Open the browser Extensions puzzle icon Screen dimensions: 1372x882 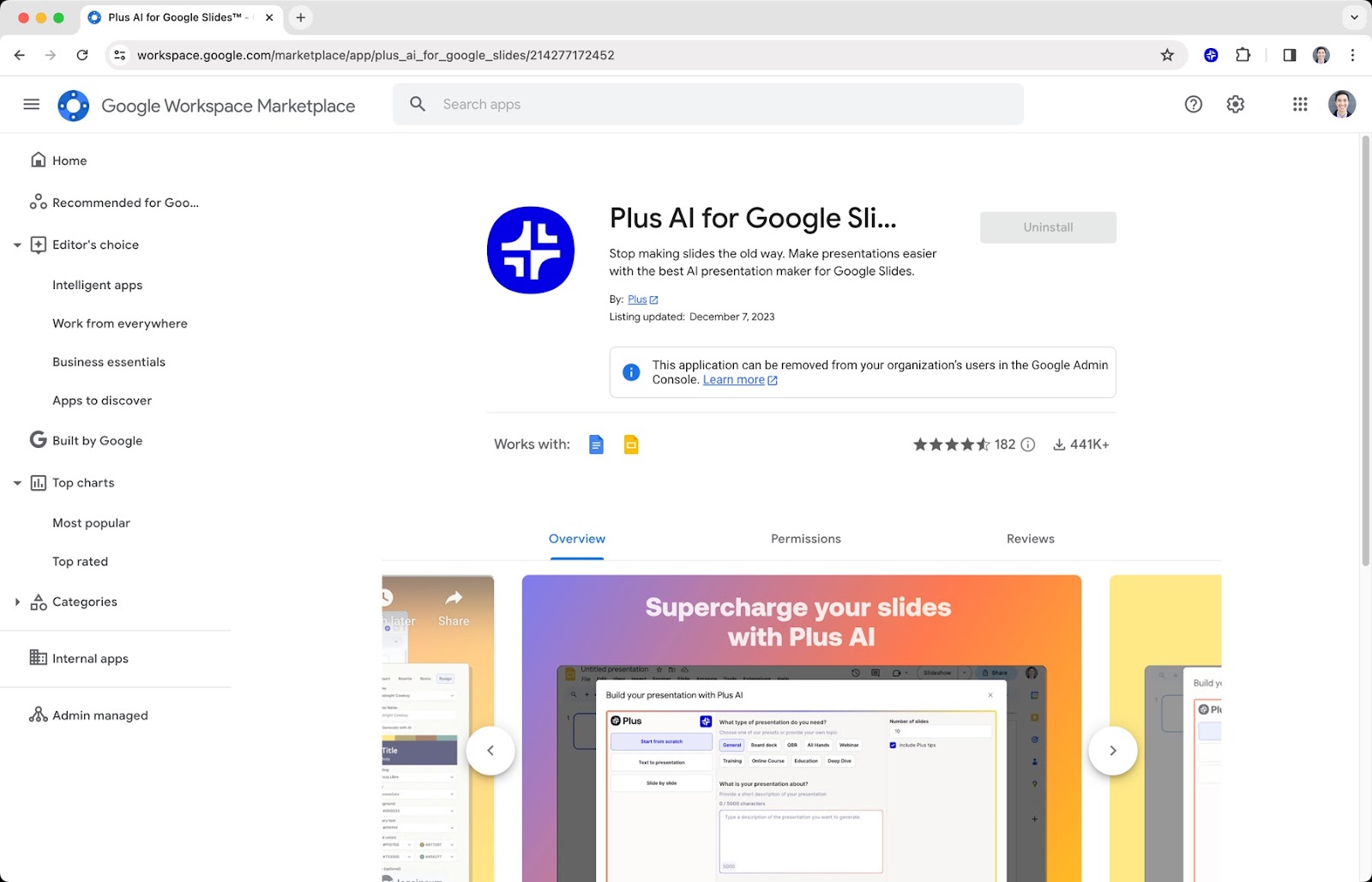click(x=1243, y=55)
